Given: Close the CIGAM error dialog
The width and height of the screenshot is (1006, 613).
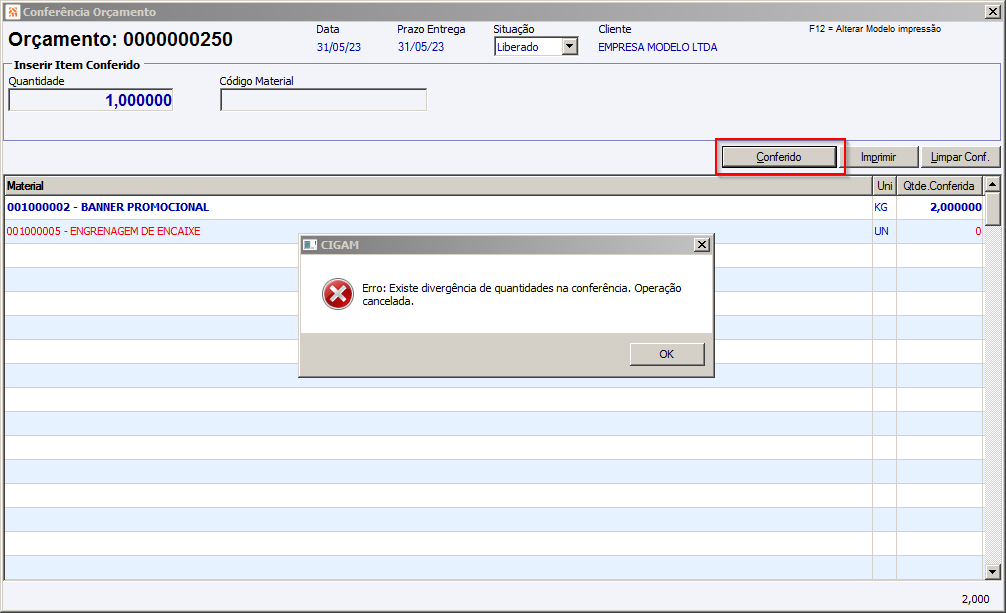Looking at the screenshot, I should 702,245.
